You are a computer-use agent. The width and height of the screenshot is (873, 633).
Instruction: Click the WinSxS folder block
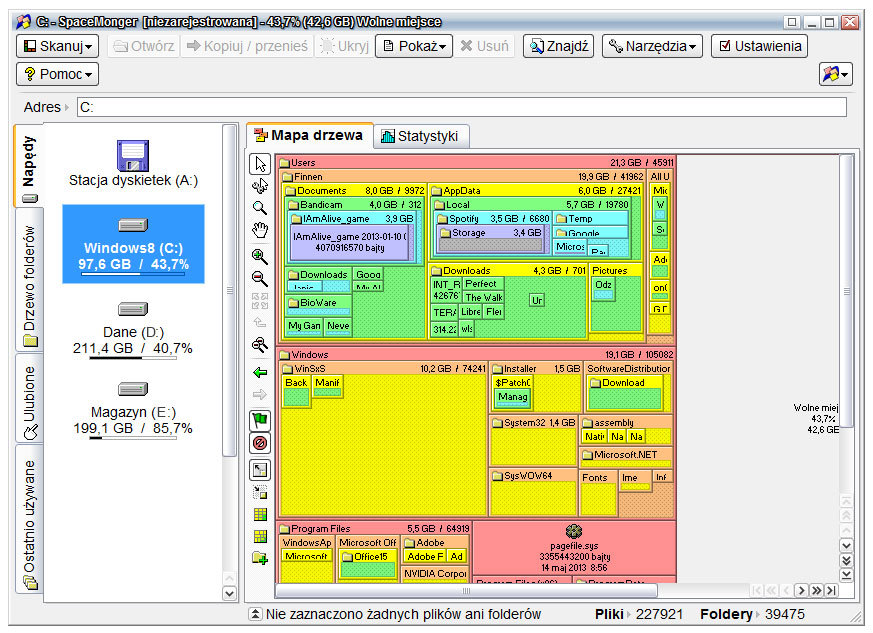coord(384,440)
